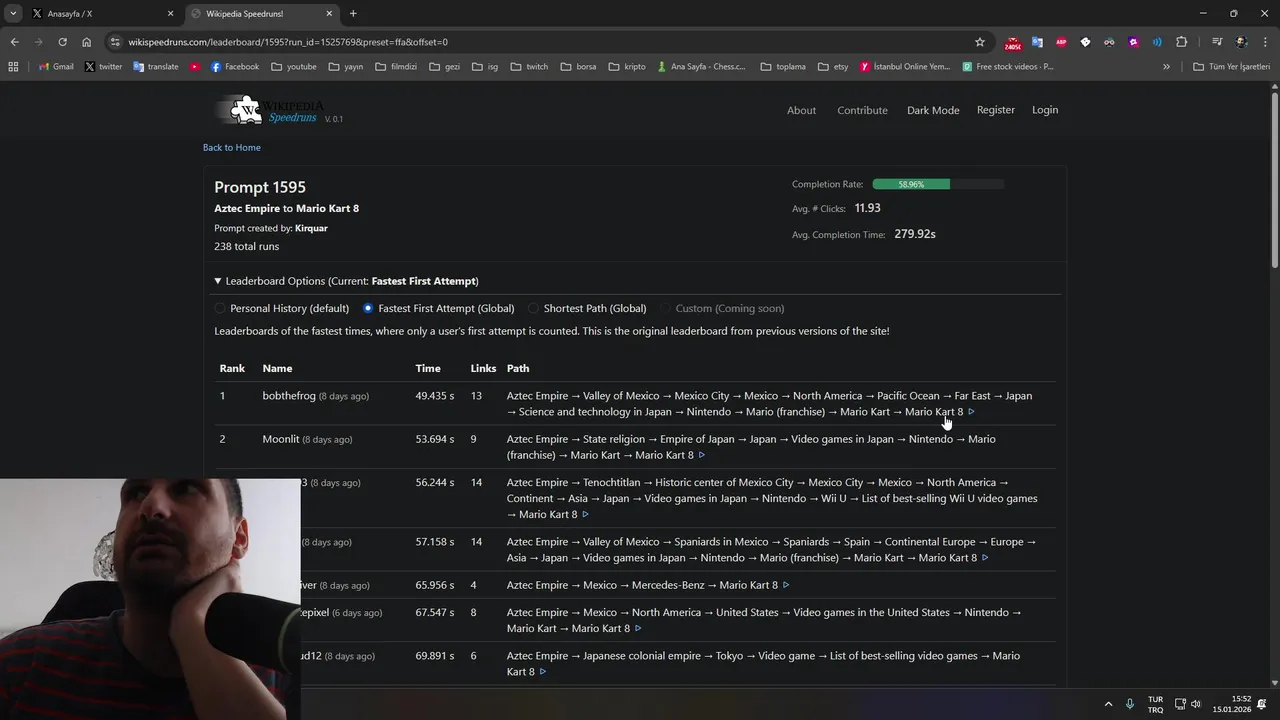The image size is (1280, 720).
Task: Show hidden bookmarks with double chevron
Action: coord(1166,67)
